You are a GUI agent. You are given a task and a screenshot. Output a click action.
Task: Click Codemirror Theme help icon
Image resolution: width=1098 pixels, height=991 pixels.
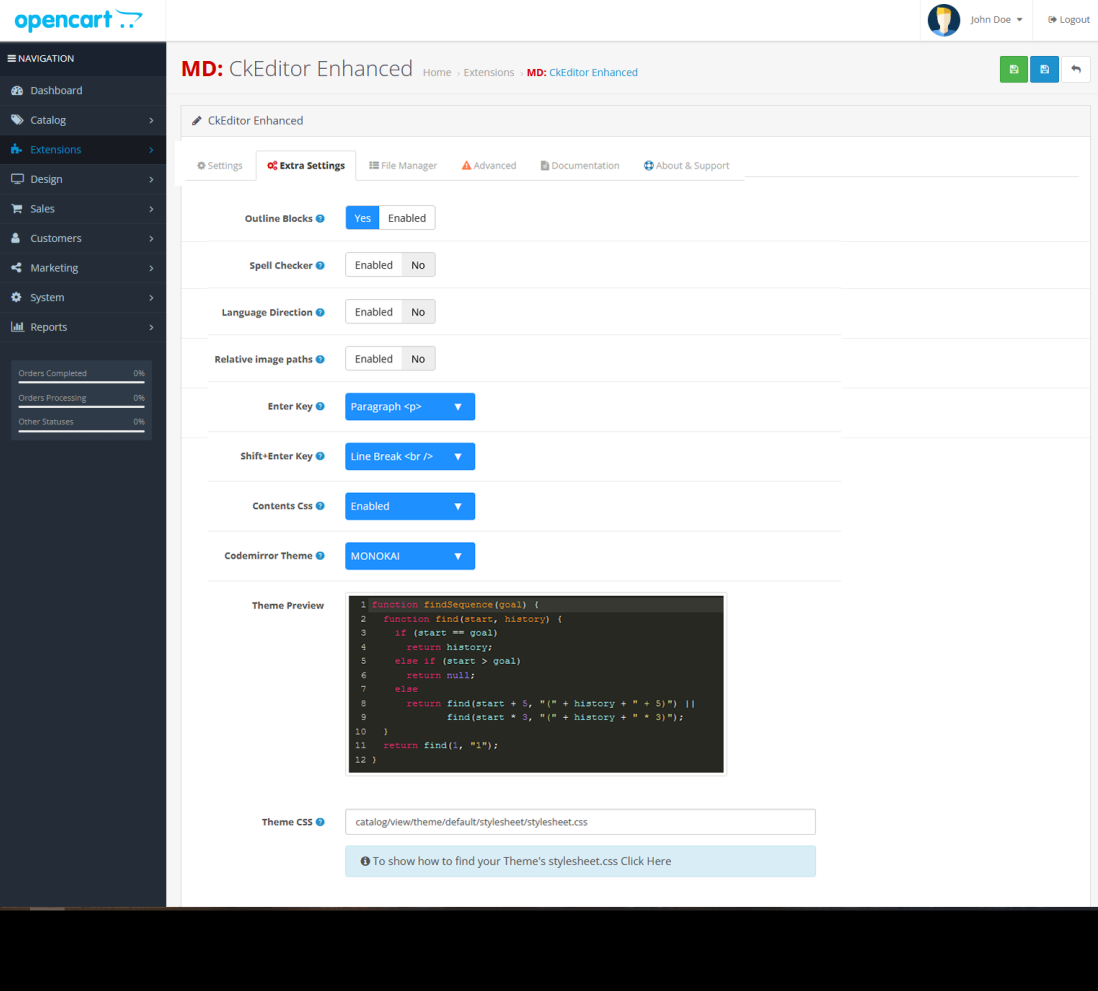pyautogui.click(x=320, y=555)
